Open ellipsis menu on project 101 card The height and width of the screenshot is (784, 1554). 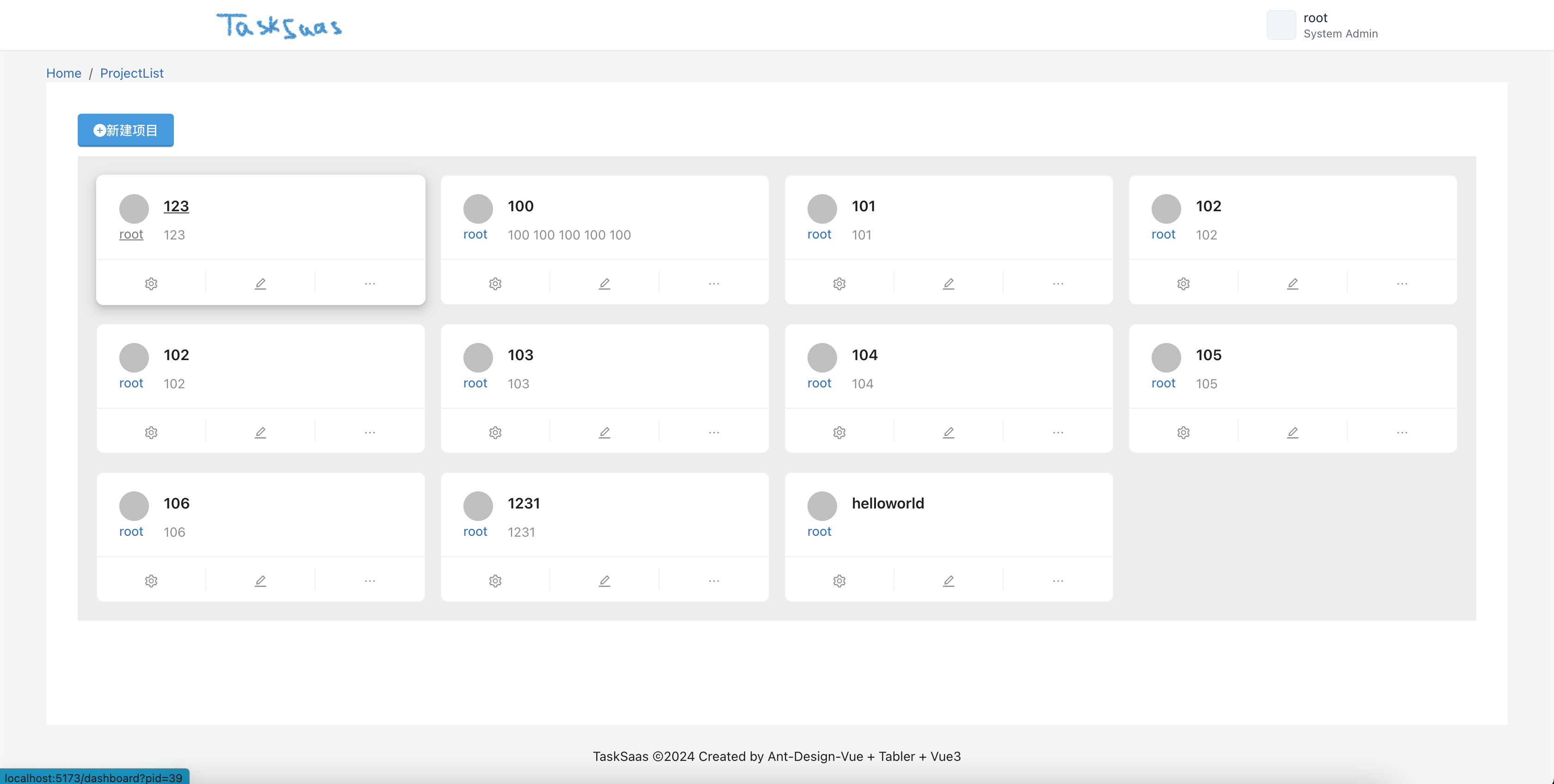pos(1058,283)
